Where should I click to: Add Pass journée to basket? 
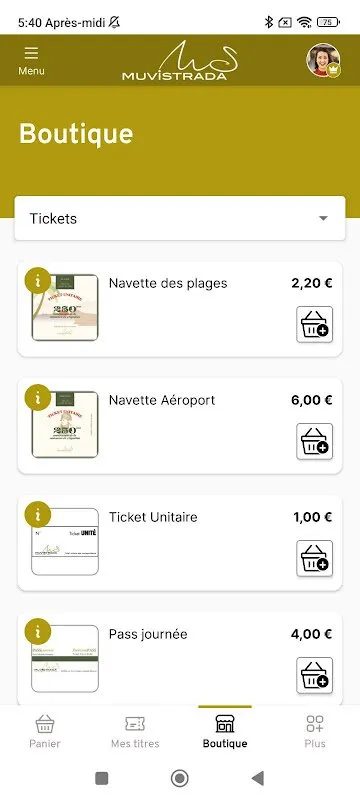[x=315, y=676]
